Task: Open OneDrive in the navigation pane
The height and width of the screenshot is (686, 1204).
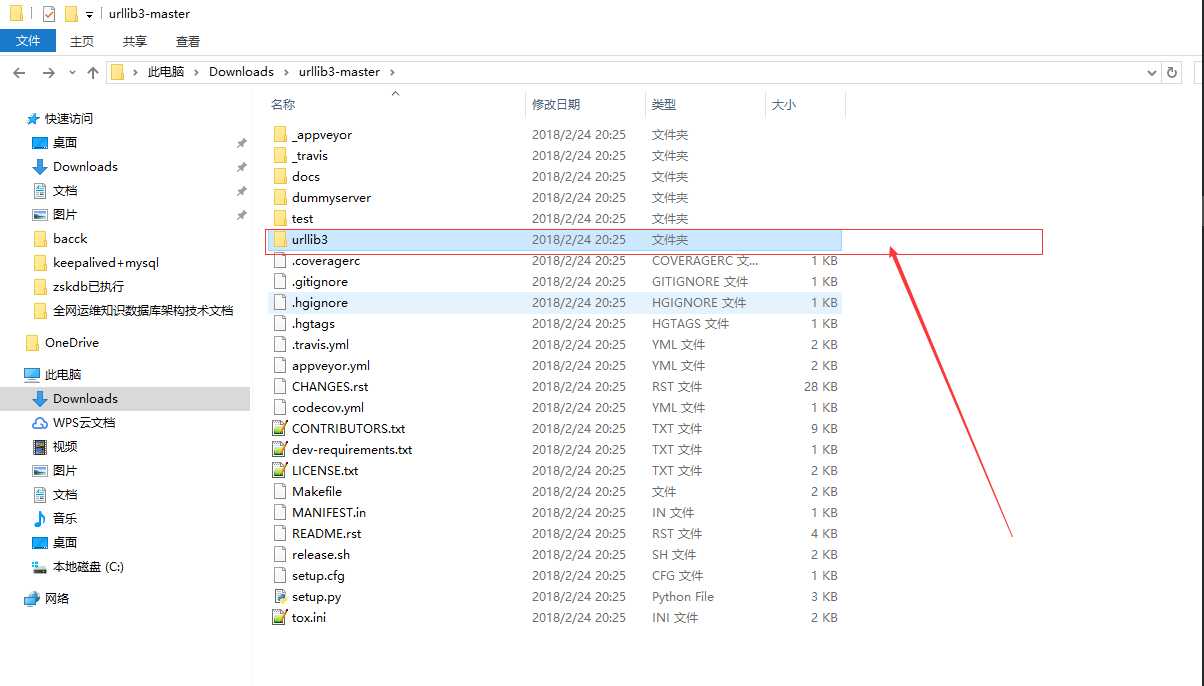Action: [72, 342]
